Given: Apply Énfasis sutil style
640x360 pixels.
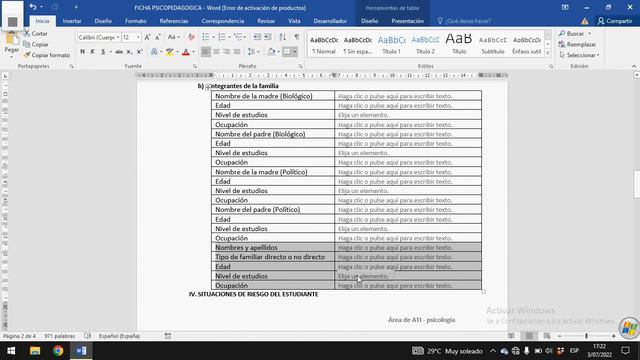Looking at the screenshot, I should pos(527,44).
